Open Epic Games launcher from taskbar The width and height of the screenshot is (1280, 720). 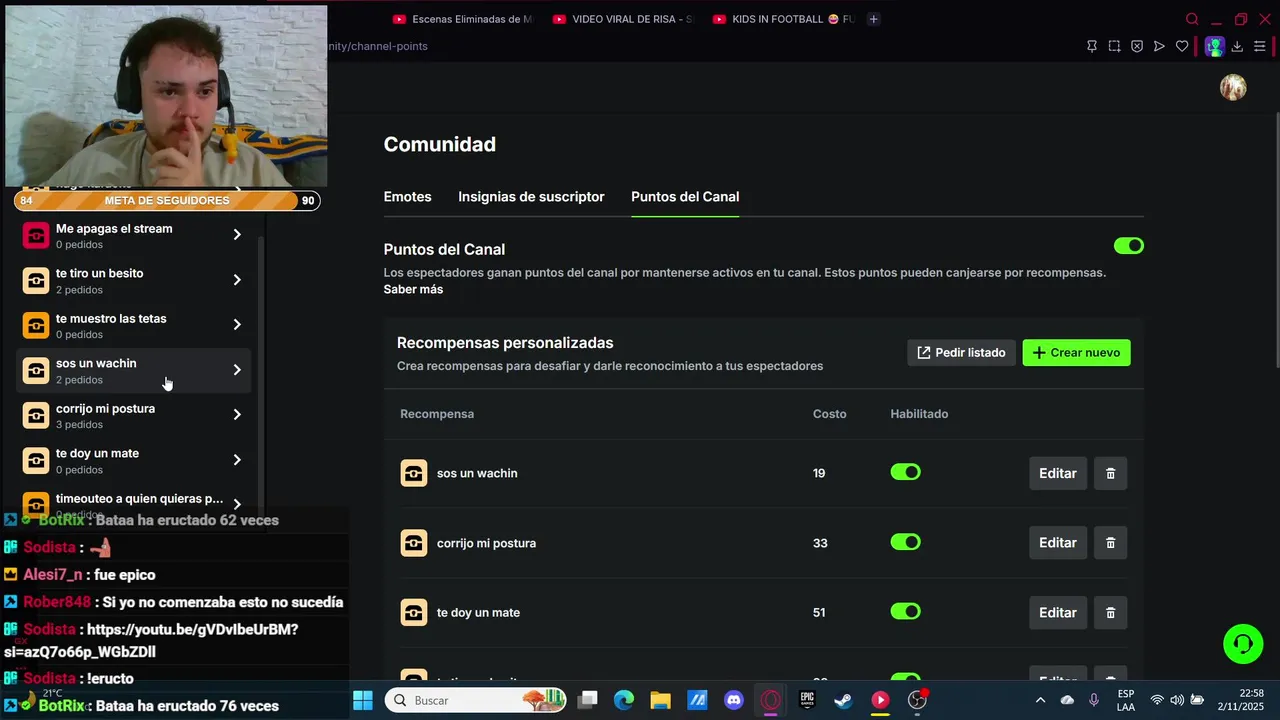(807, 700)
